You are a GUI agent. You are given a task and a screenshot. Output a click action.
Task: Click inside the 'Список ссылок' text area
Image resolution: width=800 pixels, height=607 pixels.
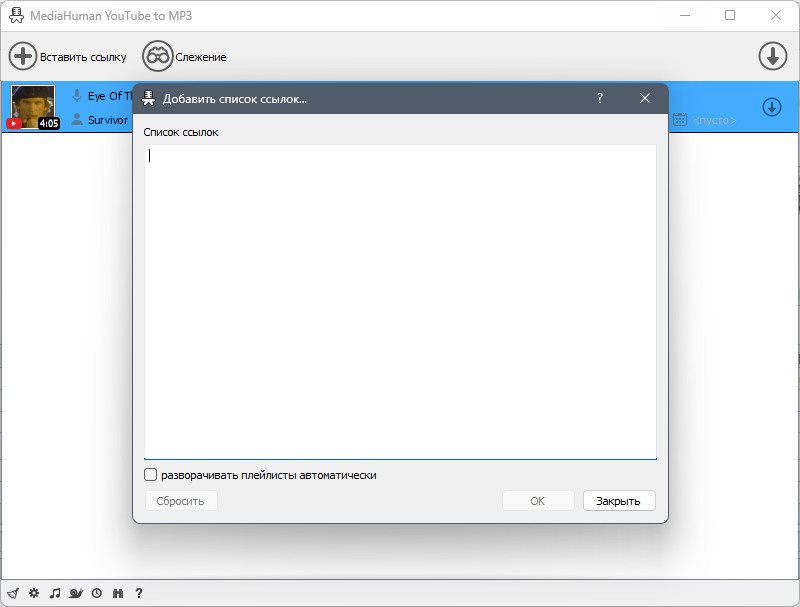400,301
